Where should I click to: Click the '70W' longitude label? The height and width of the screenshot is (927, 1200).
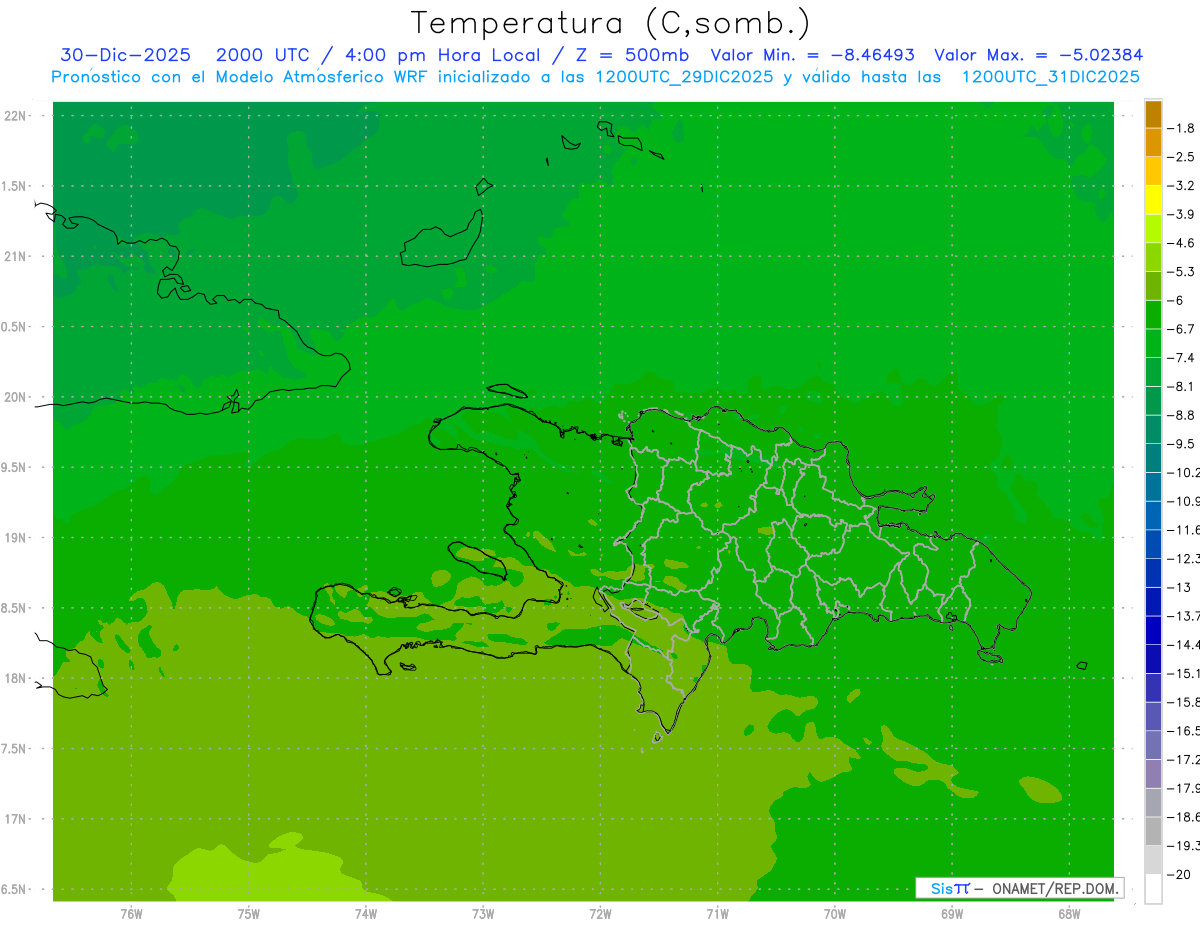click(835, 913)
